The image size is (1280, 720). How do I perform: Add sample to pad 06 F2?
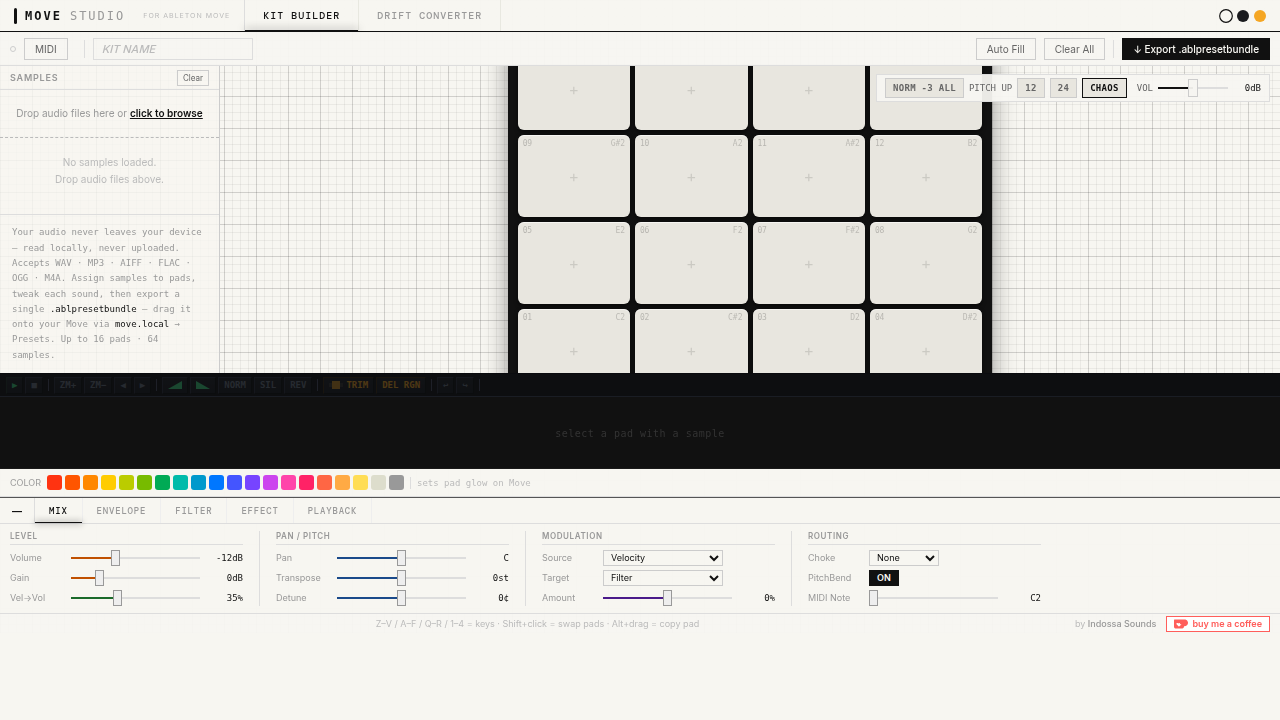(x=691, y=263)
